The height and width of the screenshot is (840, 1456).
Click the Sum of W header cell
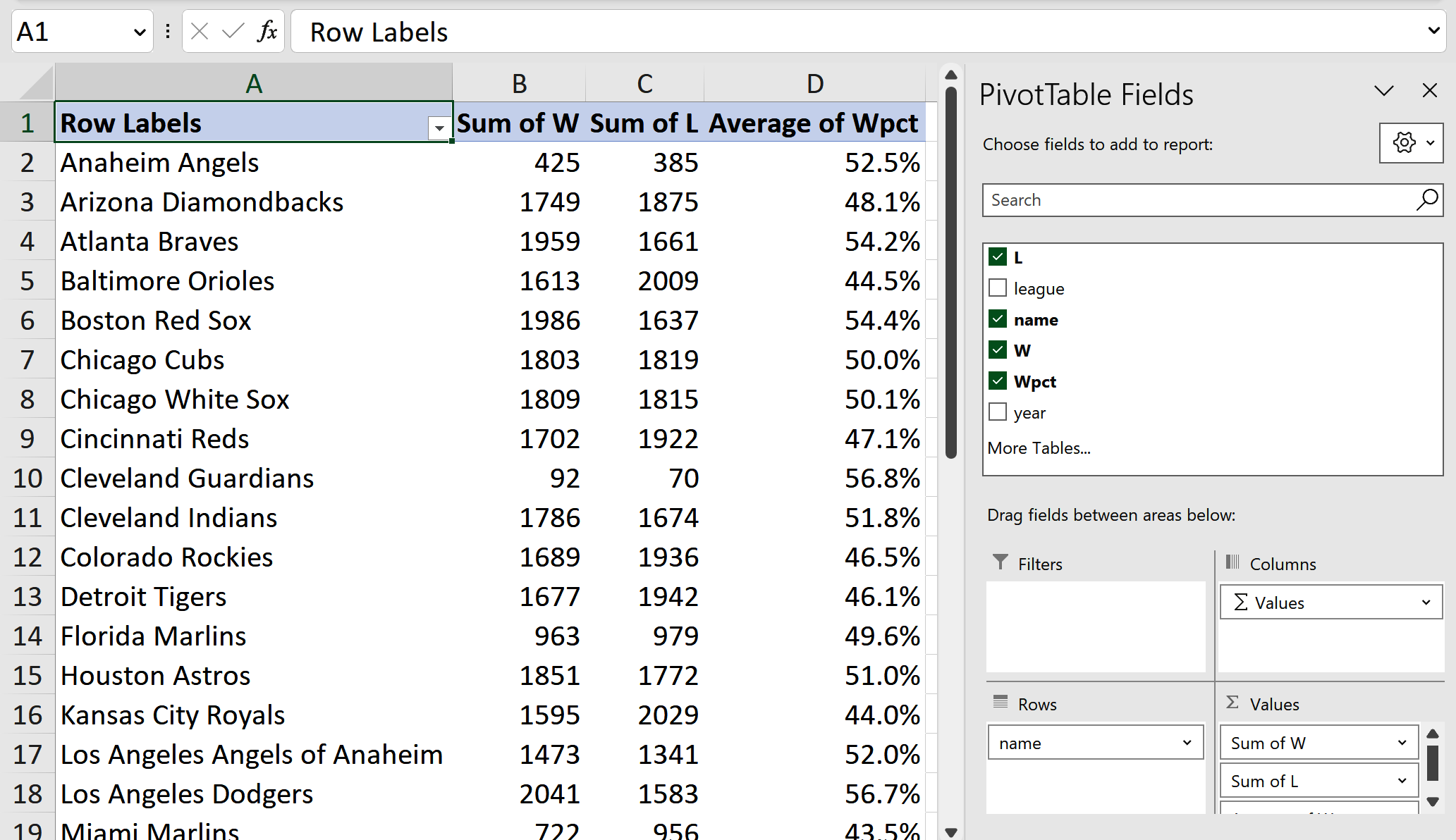[x=519, y=123]
